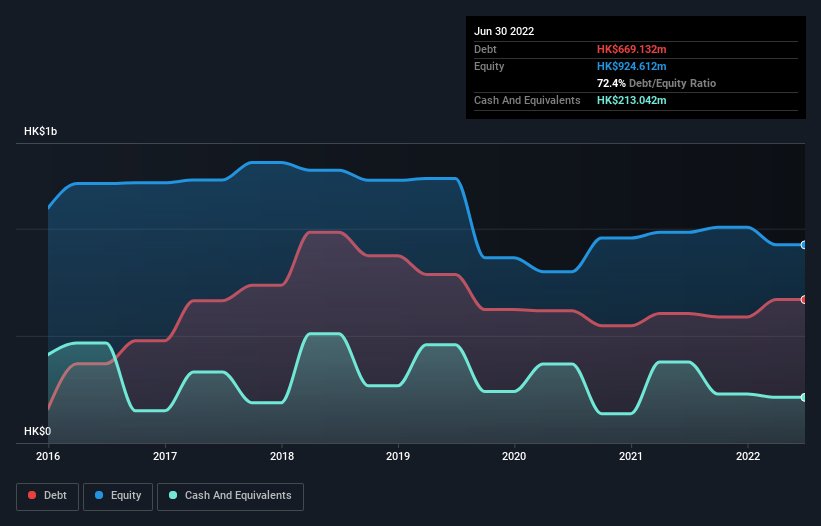Click the Cash value HK$213.042m
The image size is (821, 526).
coord(631,100)
